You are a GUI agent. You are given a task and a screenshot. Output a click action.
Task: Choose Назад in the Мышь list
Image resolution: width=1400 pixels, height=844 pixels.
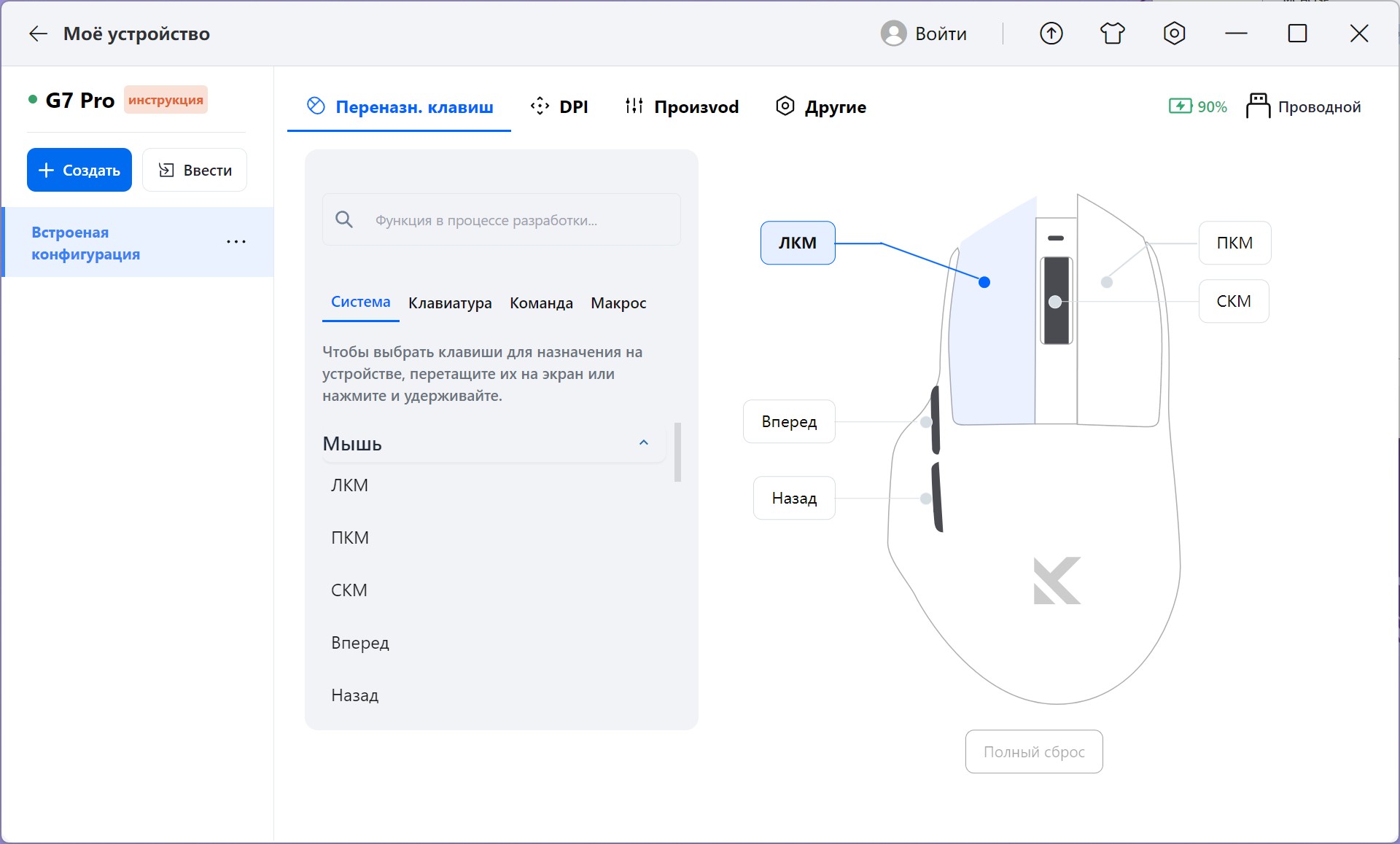pyautogui.click(x=355, y=695)
